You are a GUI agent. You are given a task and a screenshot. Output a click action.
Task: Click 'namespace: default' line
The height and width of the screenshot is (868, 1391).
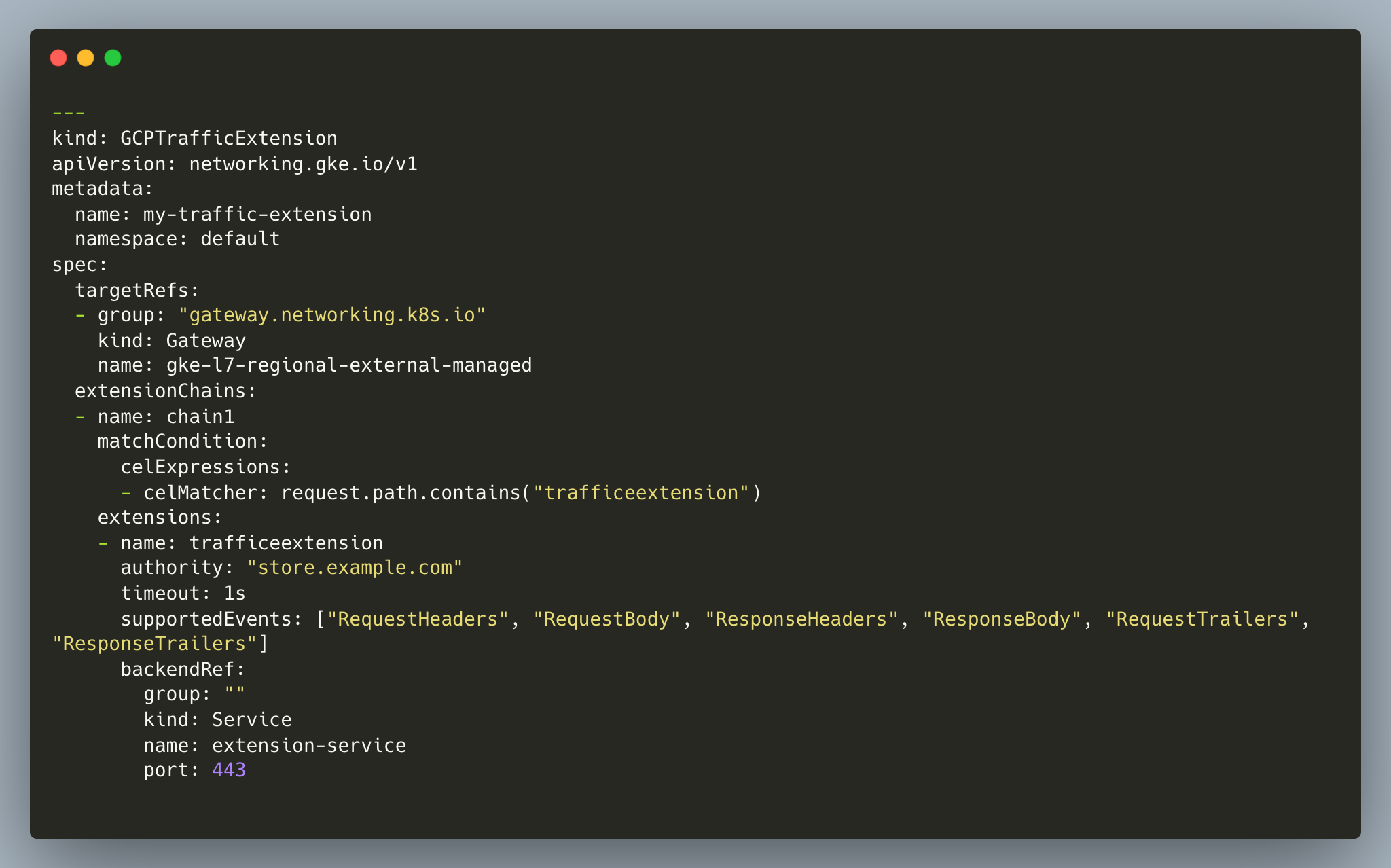tap(177, 239)
